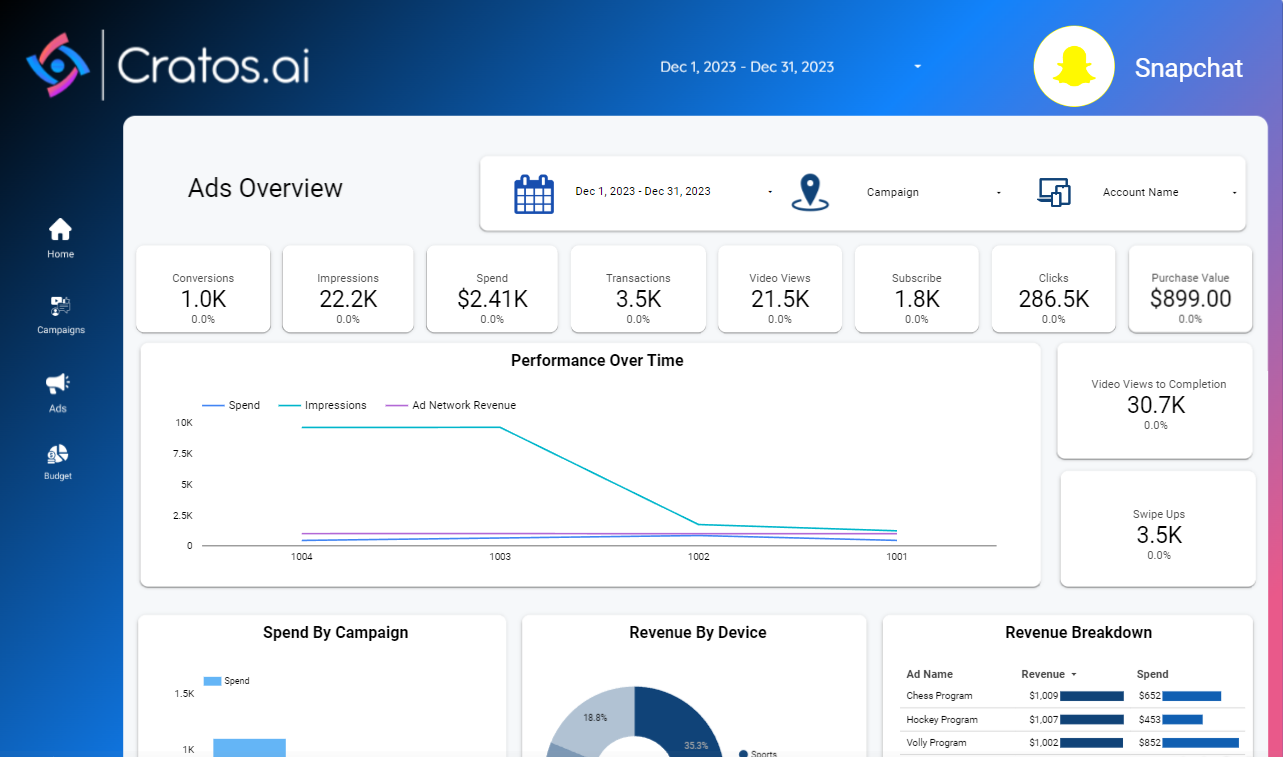1283x757 pixels.
Task: Click the Performance Over Time chart title
Action: (597, 361)
